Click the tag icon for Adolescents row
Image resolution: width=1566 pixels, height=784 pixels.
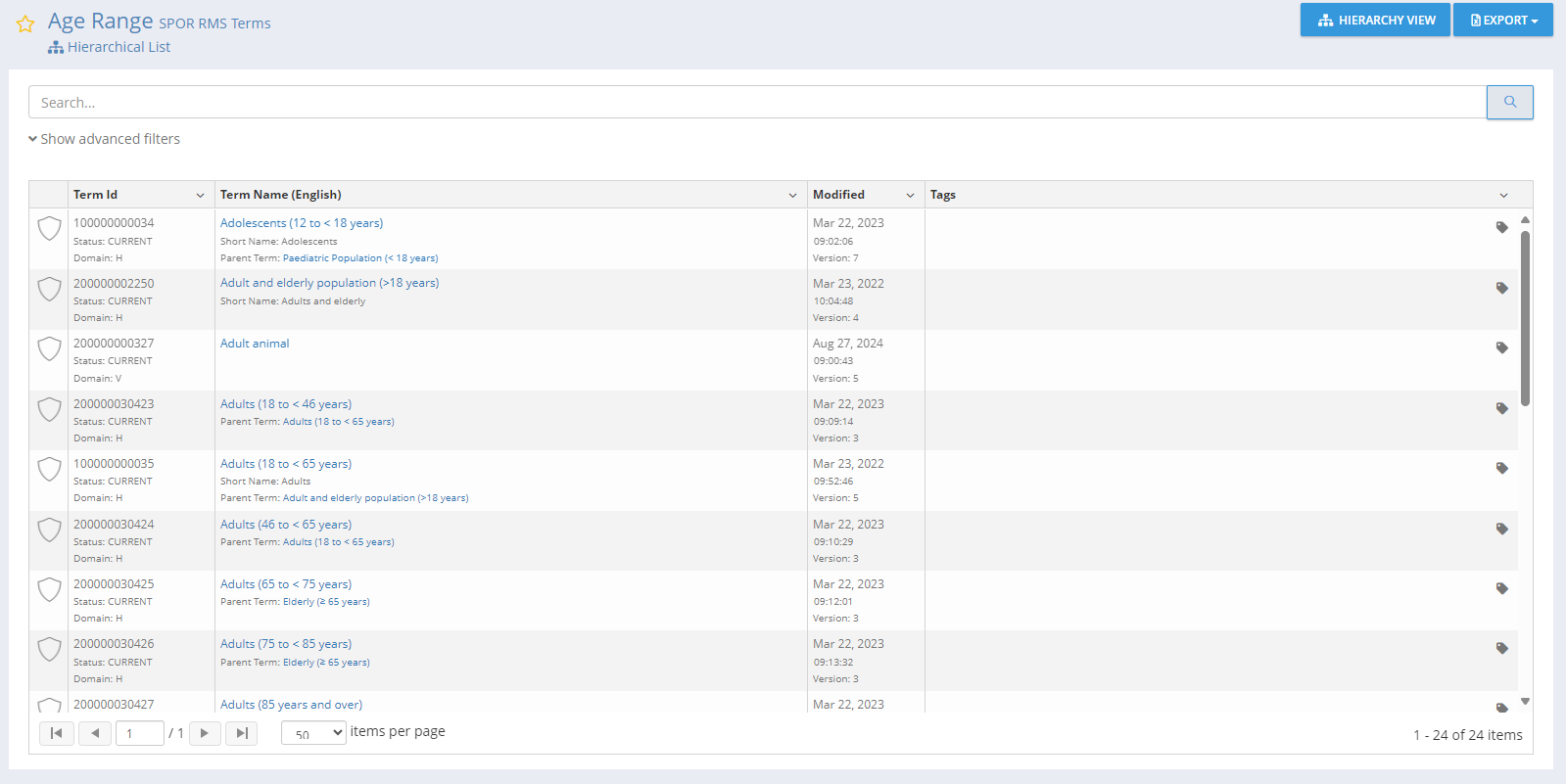click(1501, 227)
